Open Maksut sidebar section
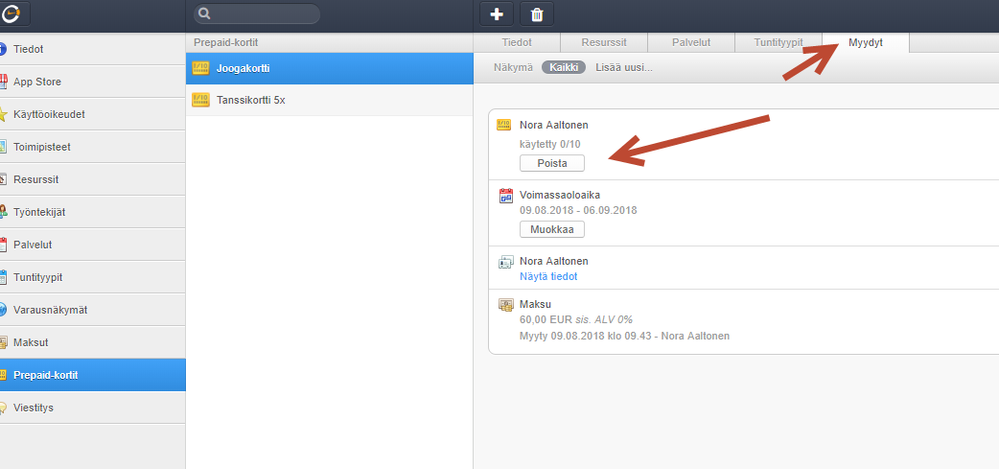This screenshot has height=469, width=999. (92, 342)
